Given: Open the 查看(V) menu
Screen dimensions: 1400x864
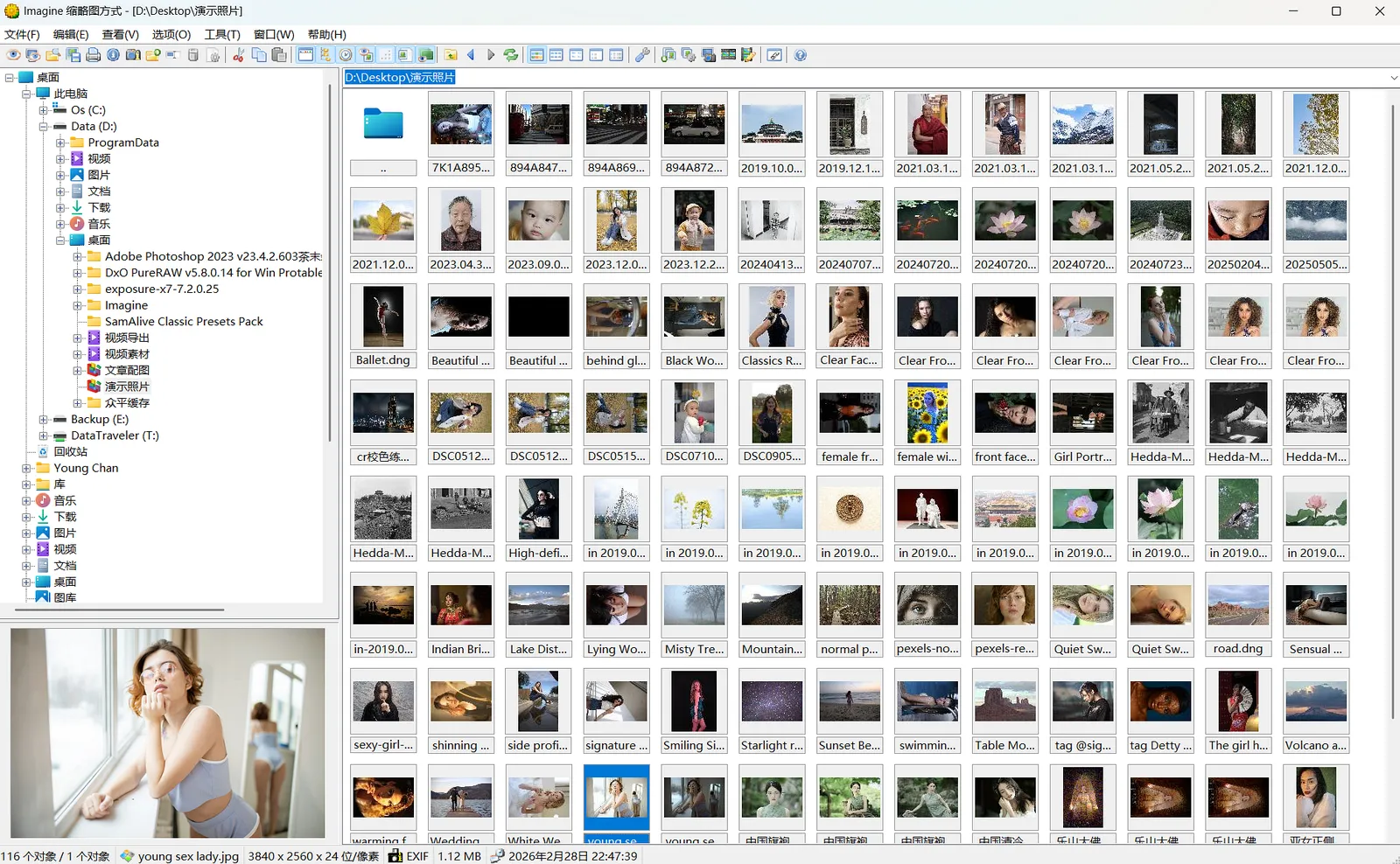Looking at the screenshot, I should tap(119, 34).
